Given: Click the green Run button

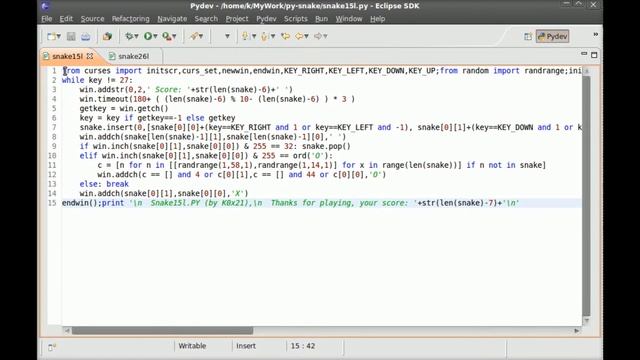Looking at the screenshot, I should point(148,36).
